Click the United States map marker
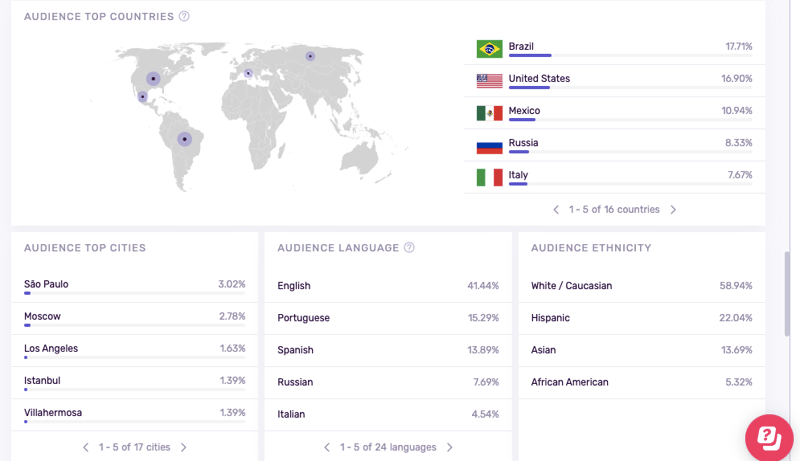Screen dimensions: 800x461 (153, 78)
